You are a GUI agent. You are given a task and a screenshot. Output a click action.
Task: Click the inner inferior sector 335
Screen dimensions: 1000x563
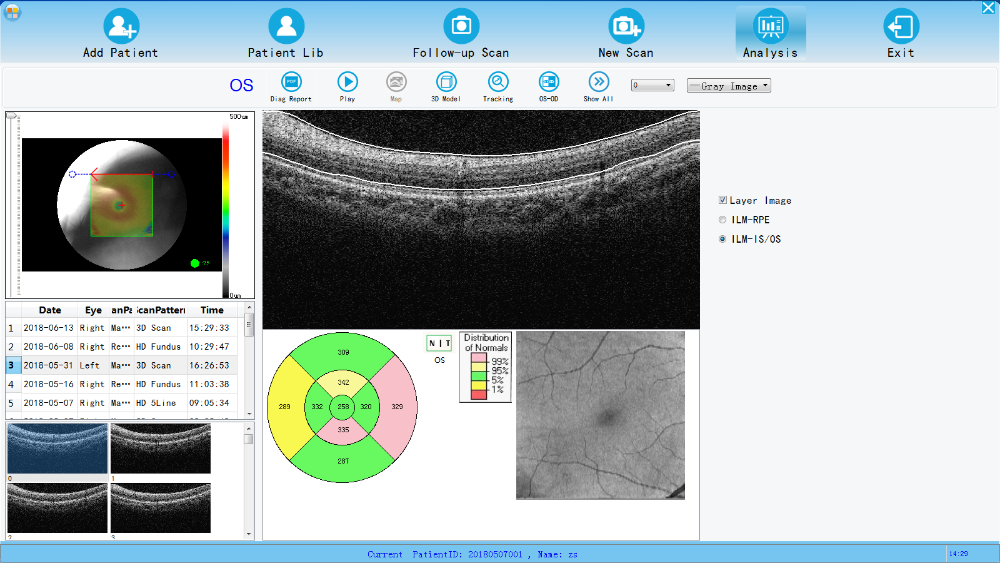[x=343, y=430]
